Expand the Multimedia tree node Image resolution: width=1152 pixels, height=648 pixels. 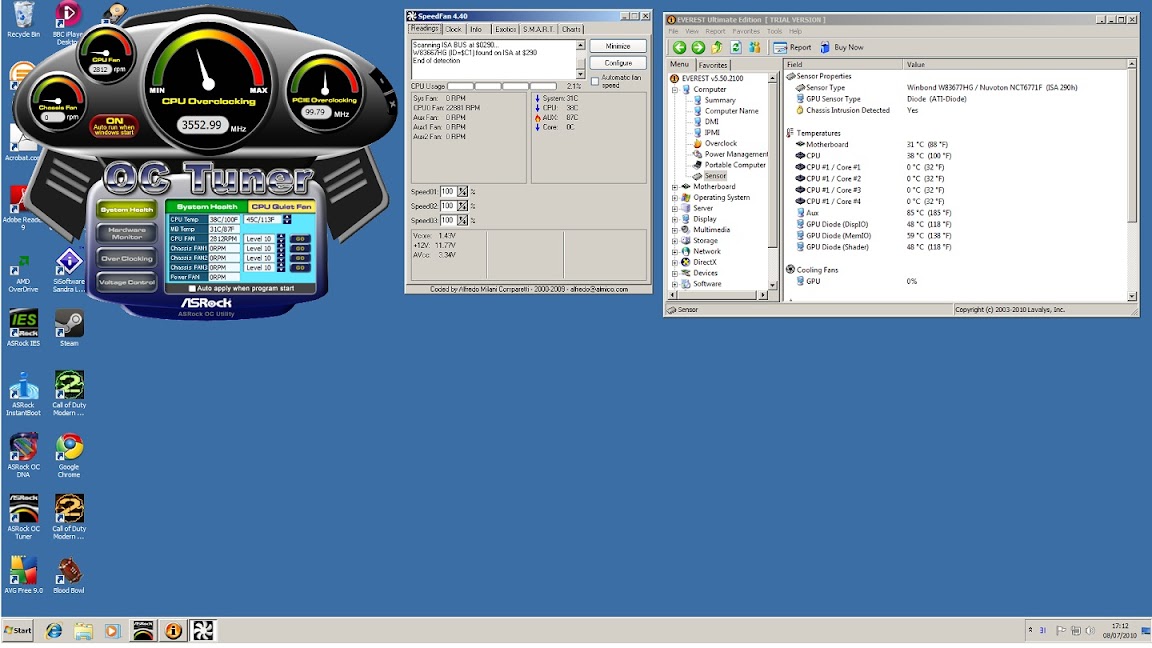[674, 230]
